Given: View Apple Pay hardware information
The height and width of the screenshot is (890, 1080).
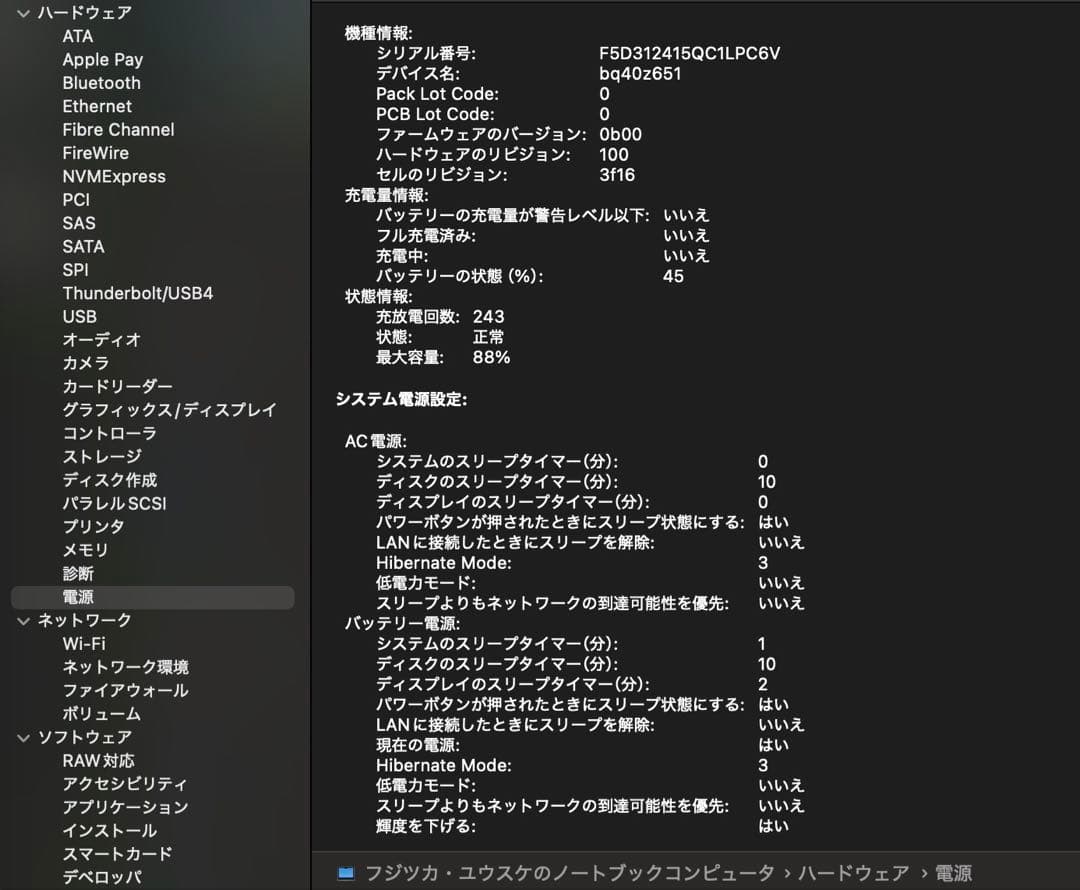Looking at the screenshot, I should click(102, 59).
